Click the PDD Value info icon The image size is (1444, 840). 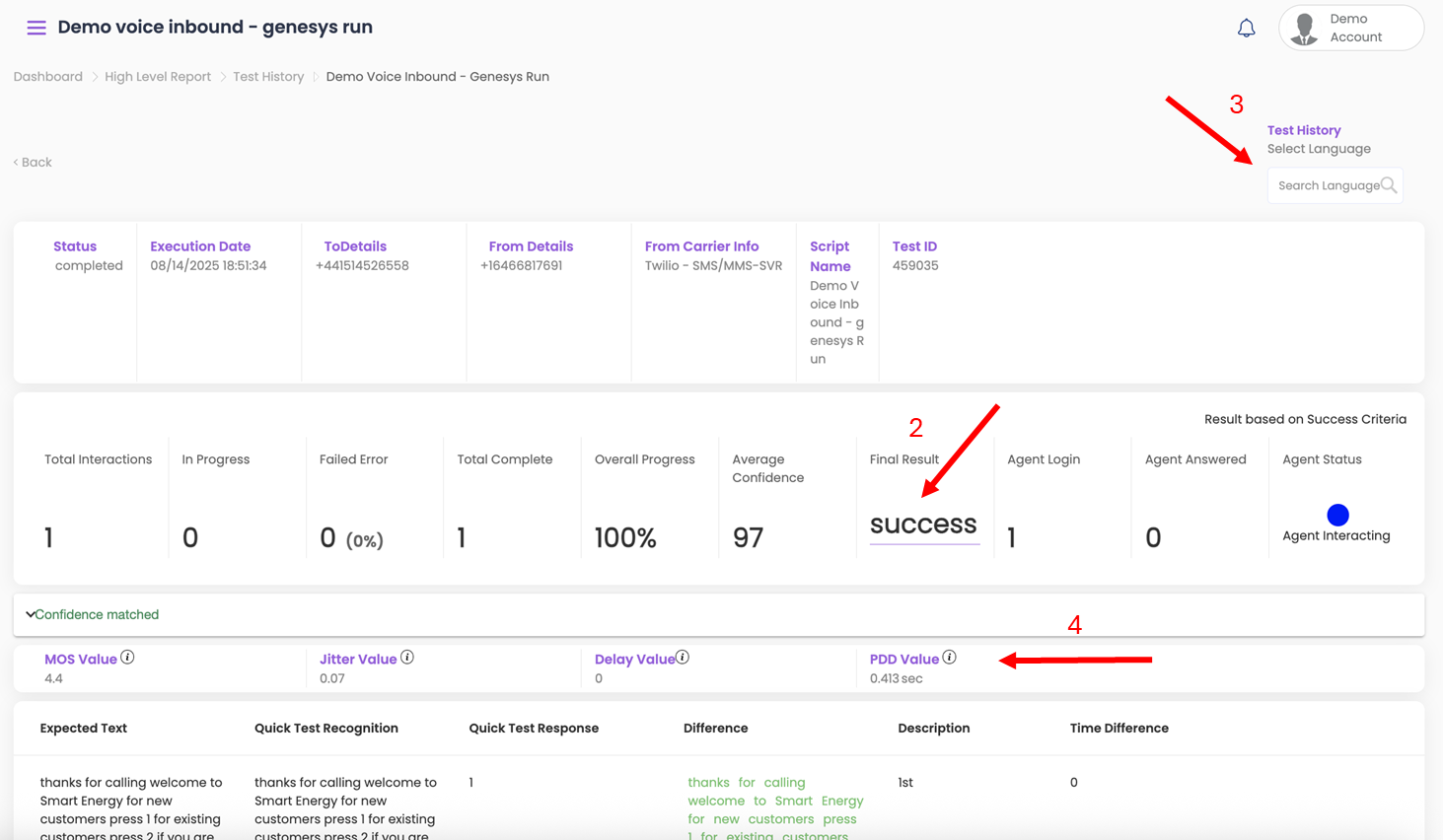coord(949,658)
